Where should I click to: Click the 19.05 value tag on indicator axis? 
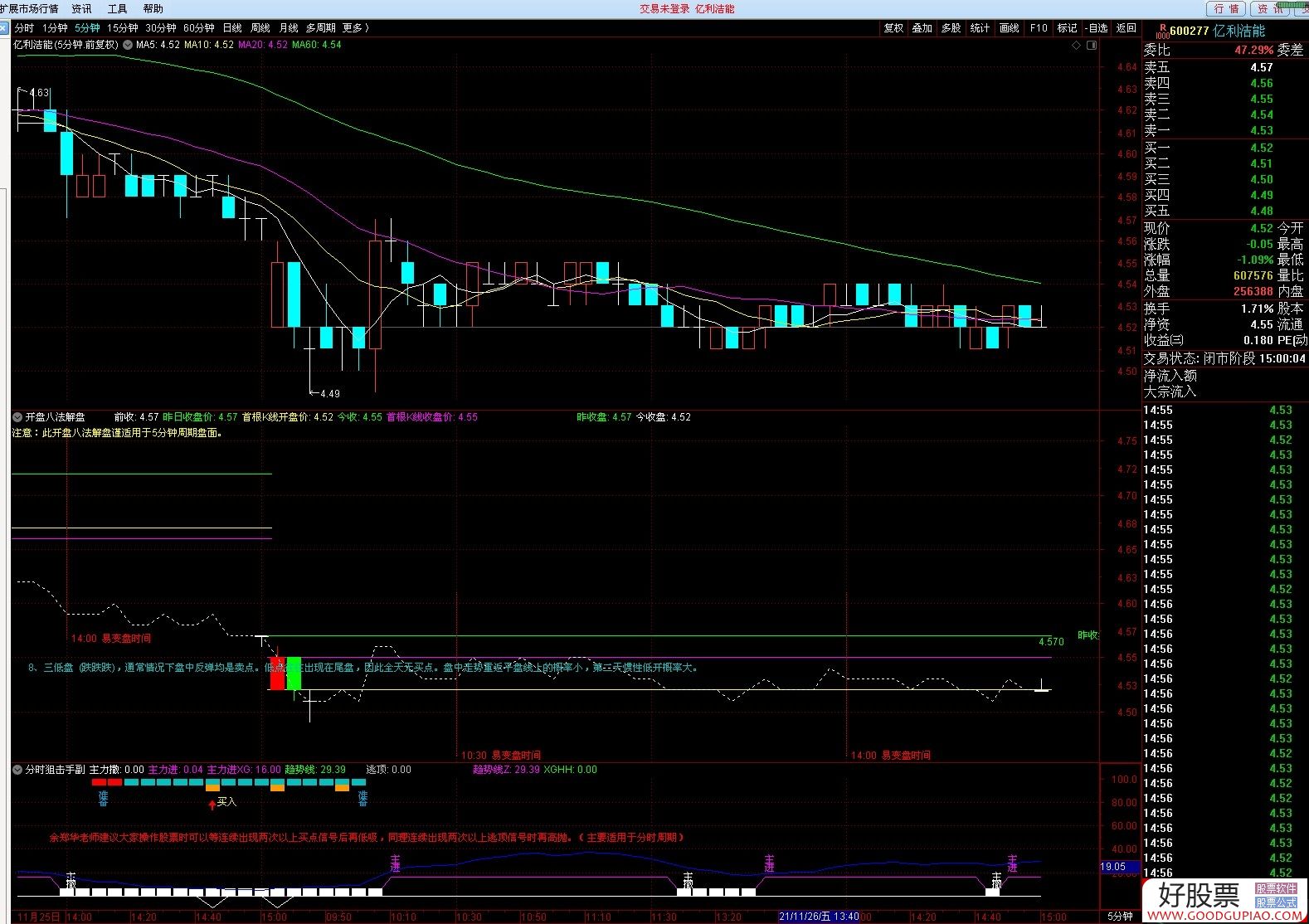tap(1113, 867)
